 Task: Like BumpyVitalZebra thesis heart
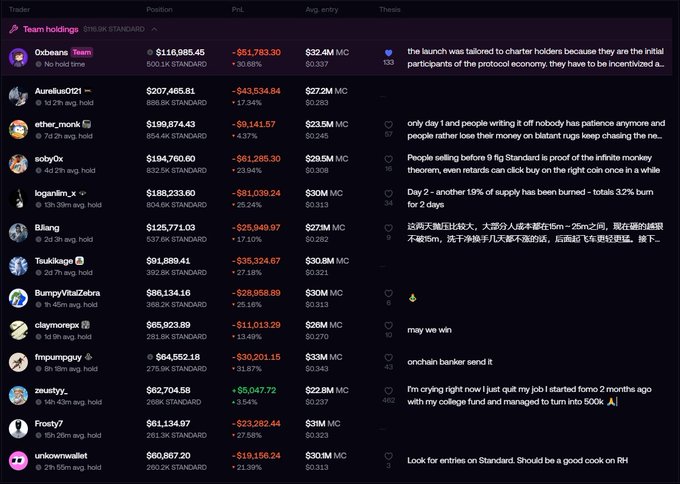point(389,294)
